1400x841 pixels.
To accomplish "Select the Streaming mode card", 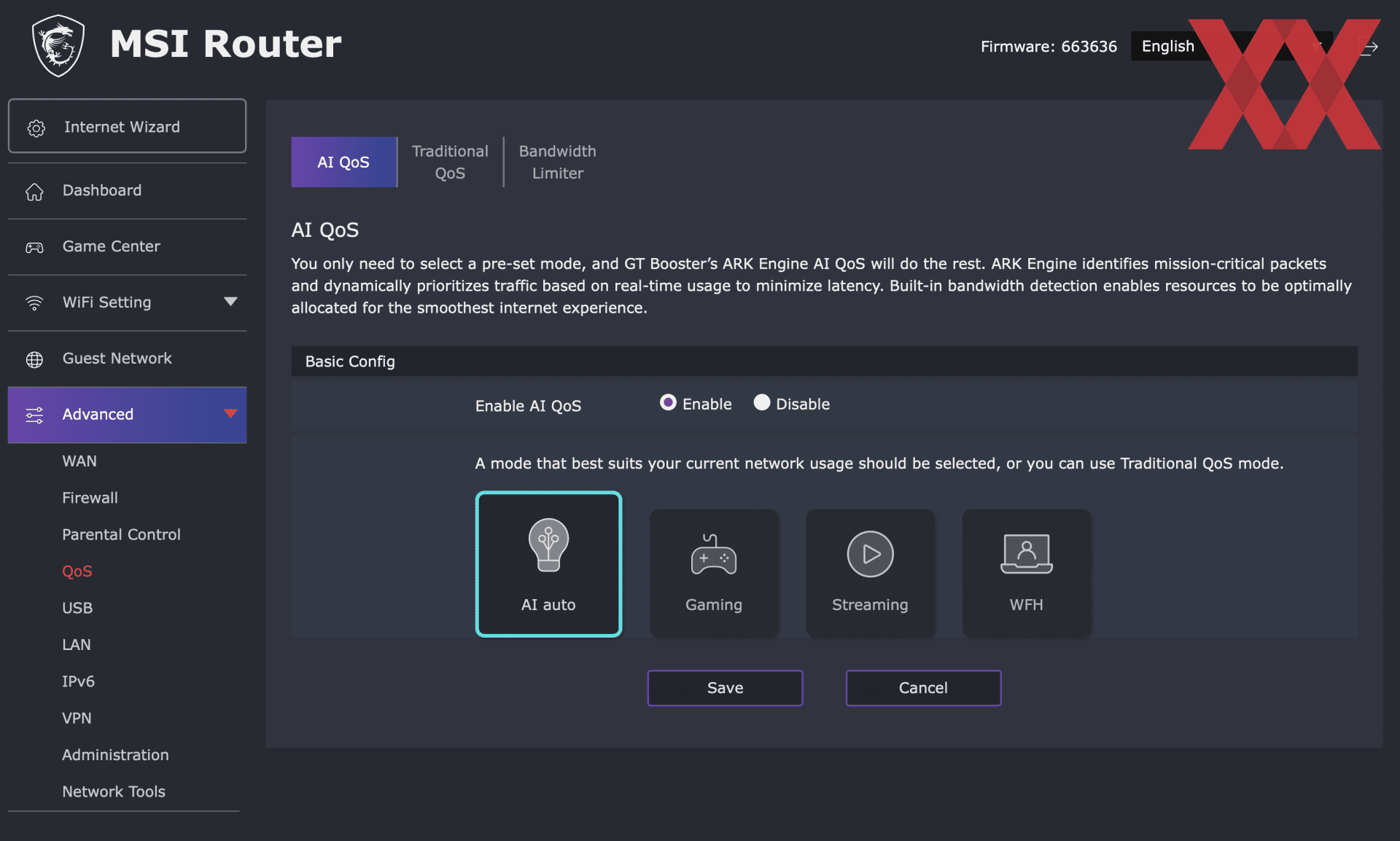I will [x=870, y=574].
